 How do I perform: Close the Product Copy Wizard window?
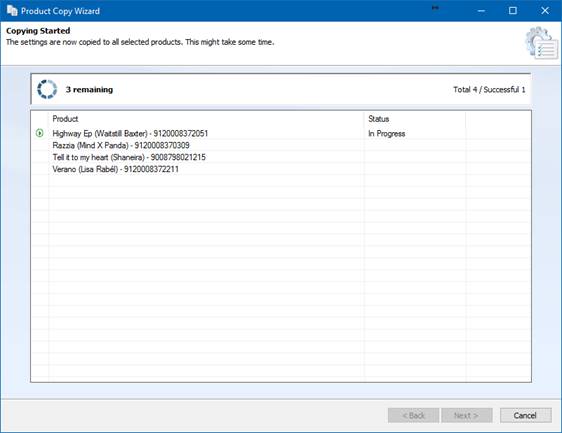pos(545,11)
